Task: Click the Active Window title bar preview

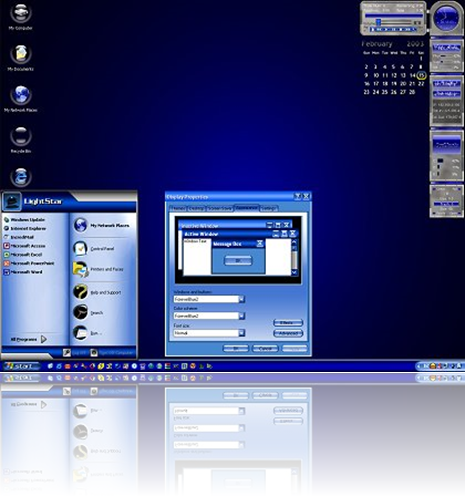Action: point(240,234)
